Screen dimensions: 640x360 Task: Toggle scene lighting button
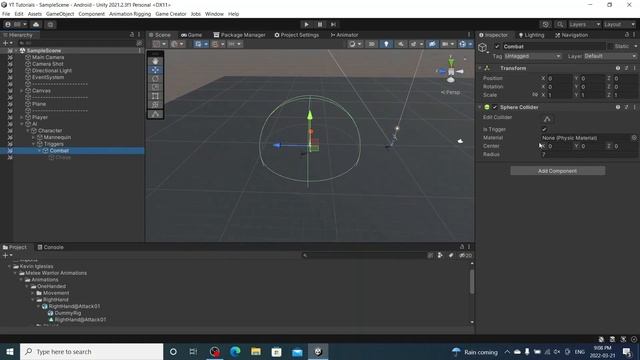point(386,44)
